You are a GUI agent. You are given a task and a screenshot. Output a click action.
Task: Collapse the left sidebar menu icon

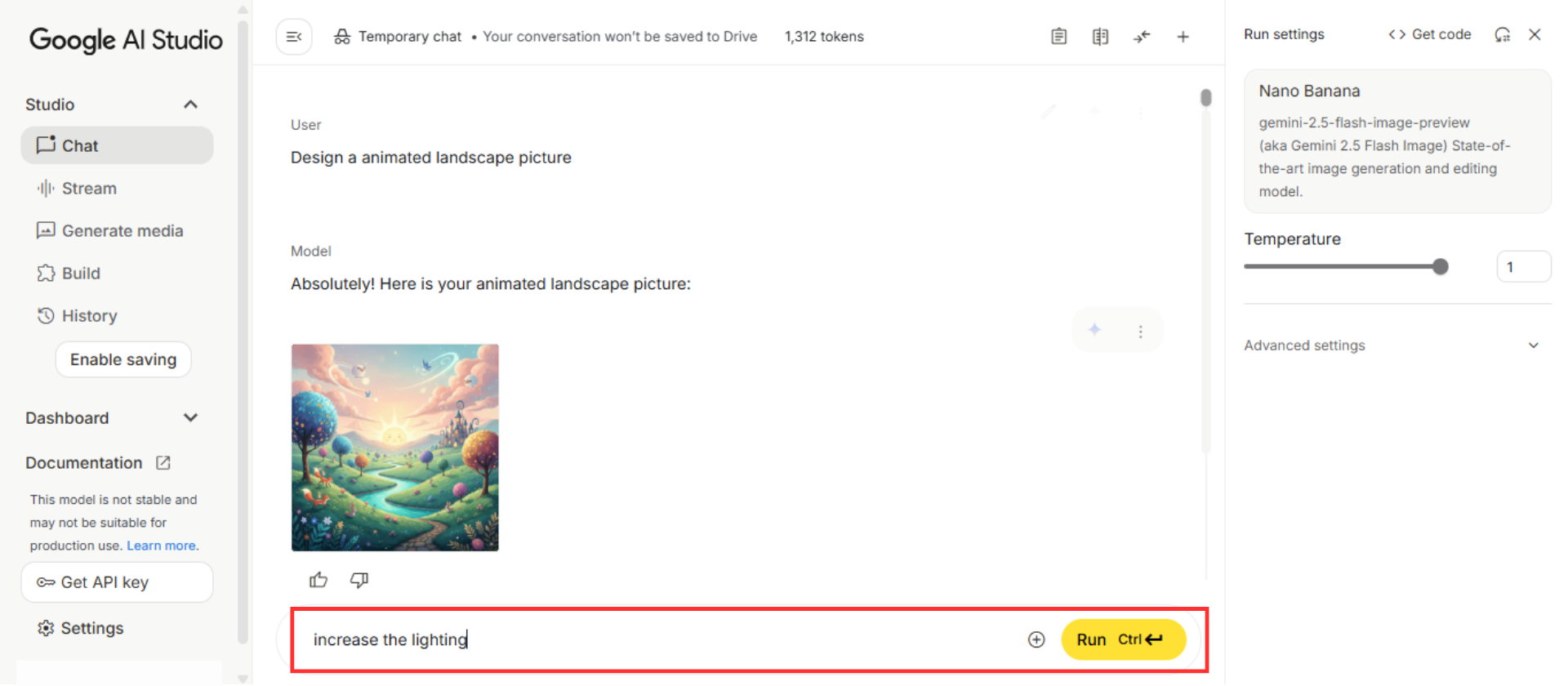click(x=294, y=37)
